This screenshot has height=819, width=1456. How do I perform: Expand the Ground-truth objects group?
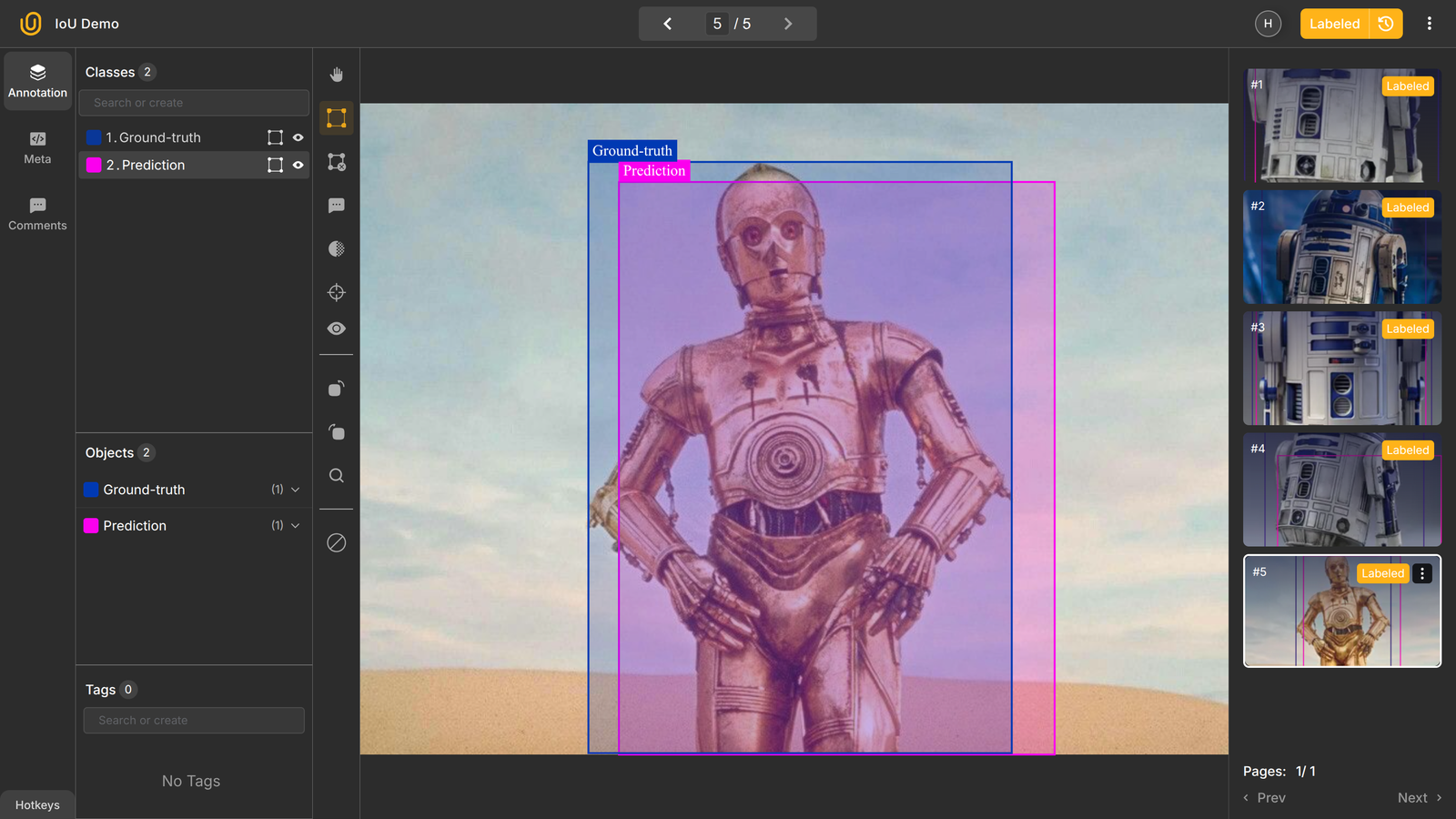coord(295,490)
